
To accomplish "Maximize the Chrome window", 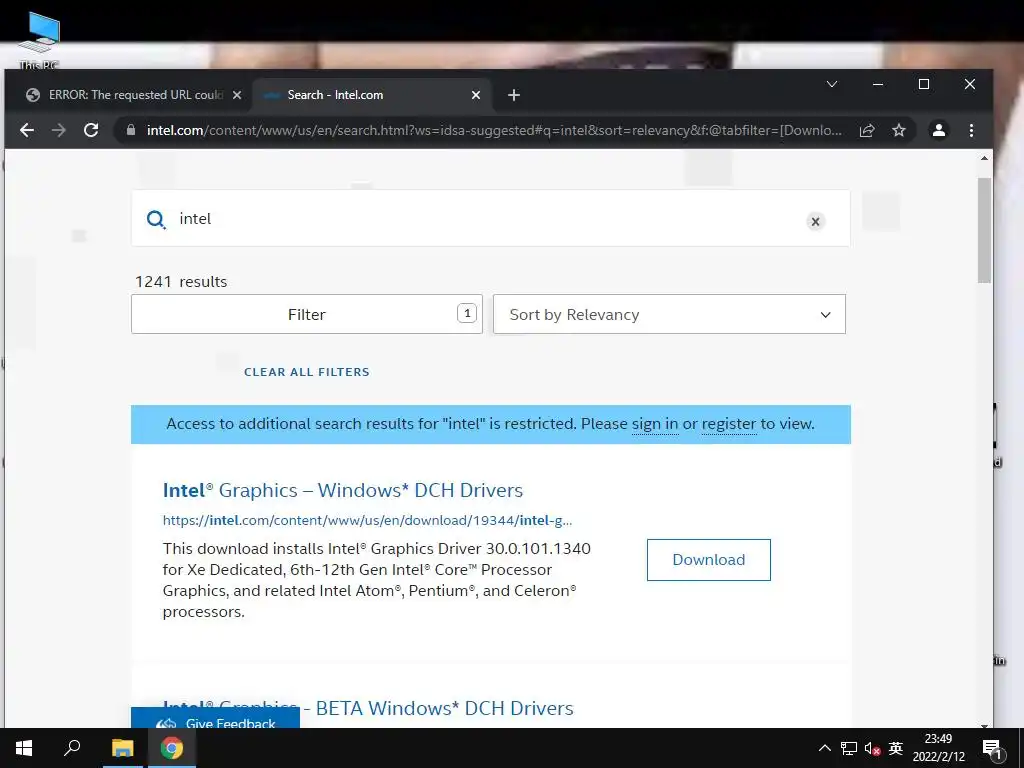I will 923,84.
